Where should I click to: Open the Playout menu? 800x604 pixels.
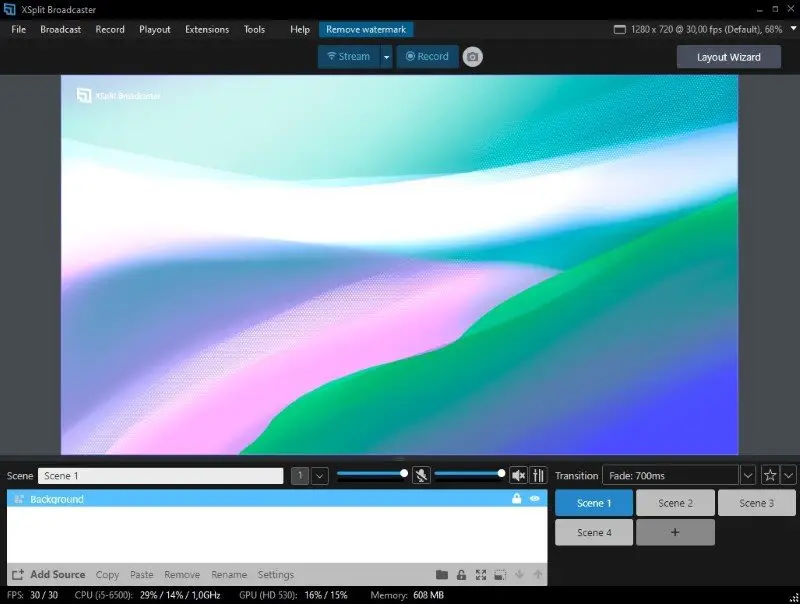coord(155,29)
